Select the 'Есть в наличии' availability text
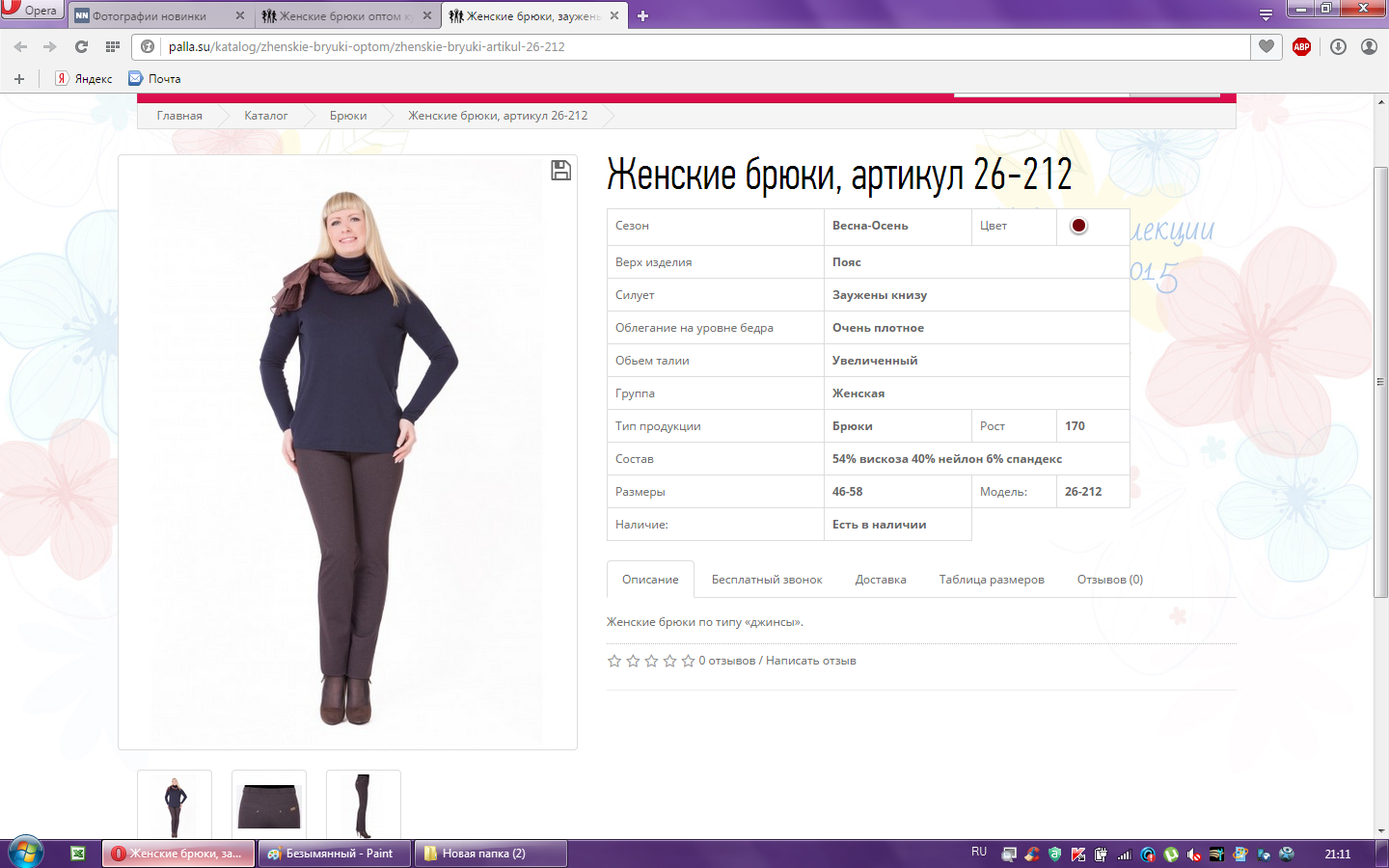The width and height of the screenshot is (1389, 868). pos(880,525)
